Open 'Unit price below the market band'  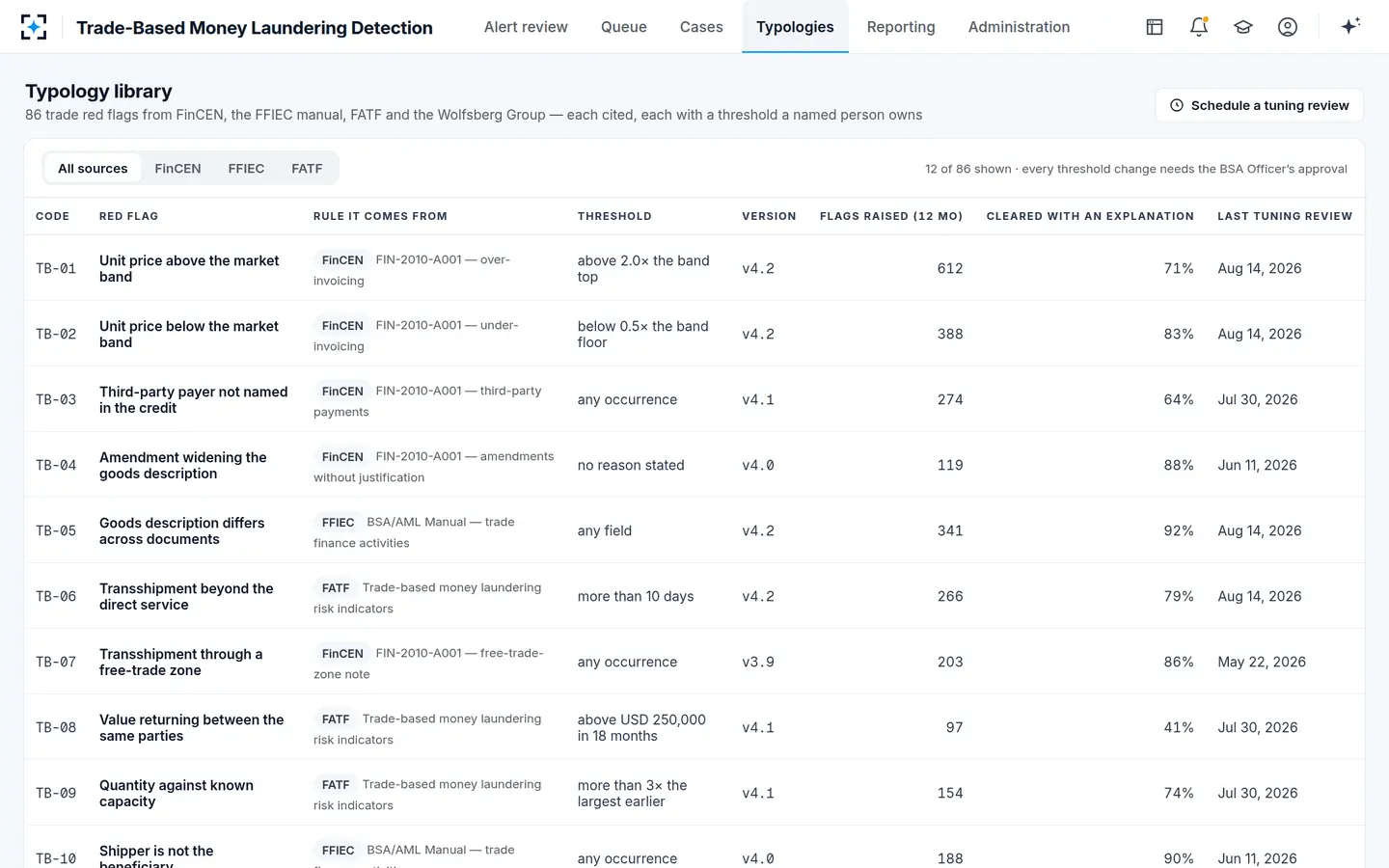coord(189,335)
